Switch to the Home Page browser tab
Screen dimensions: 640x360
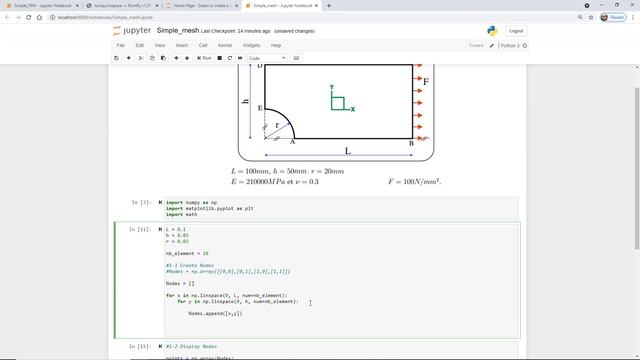(x=202, y=6)
